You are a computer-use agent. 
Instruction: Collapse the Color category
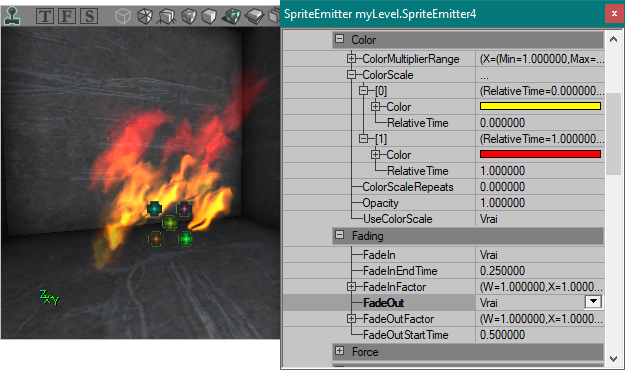click(x=340, y=39)
